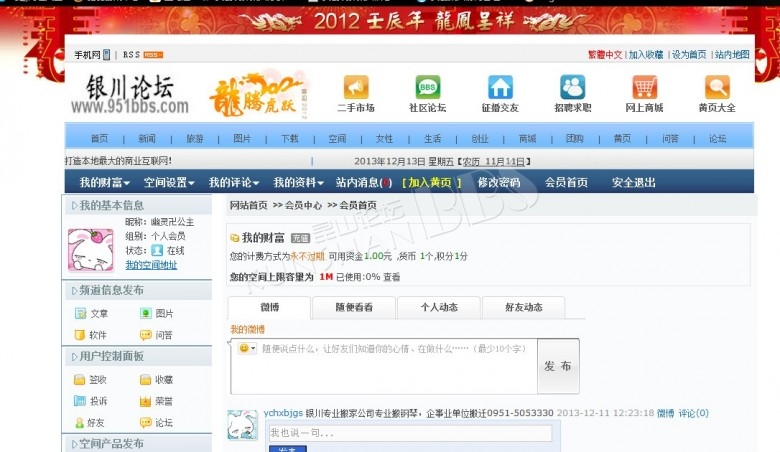Collapse the 我的基本信息 section

click(107, 205)
